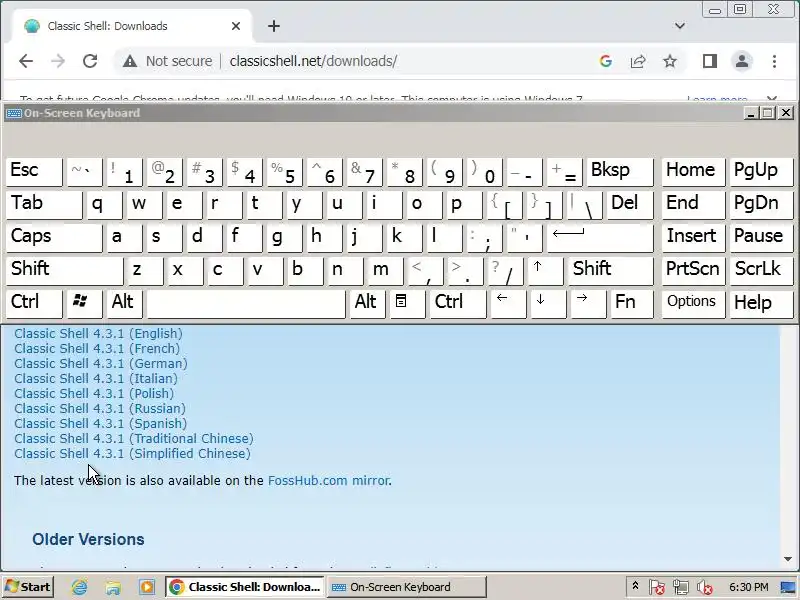800x600 pixels.
Task: Download Classic Shell 4.3.1 (English)
Action: point(98,334)
